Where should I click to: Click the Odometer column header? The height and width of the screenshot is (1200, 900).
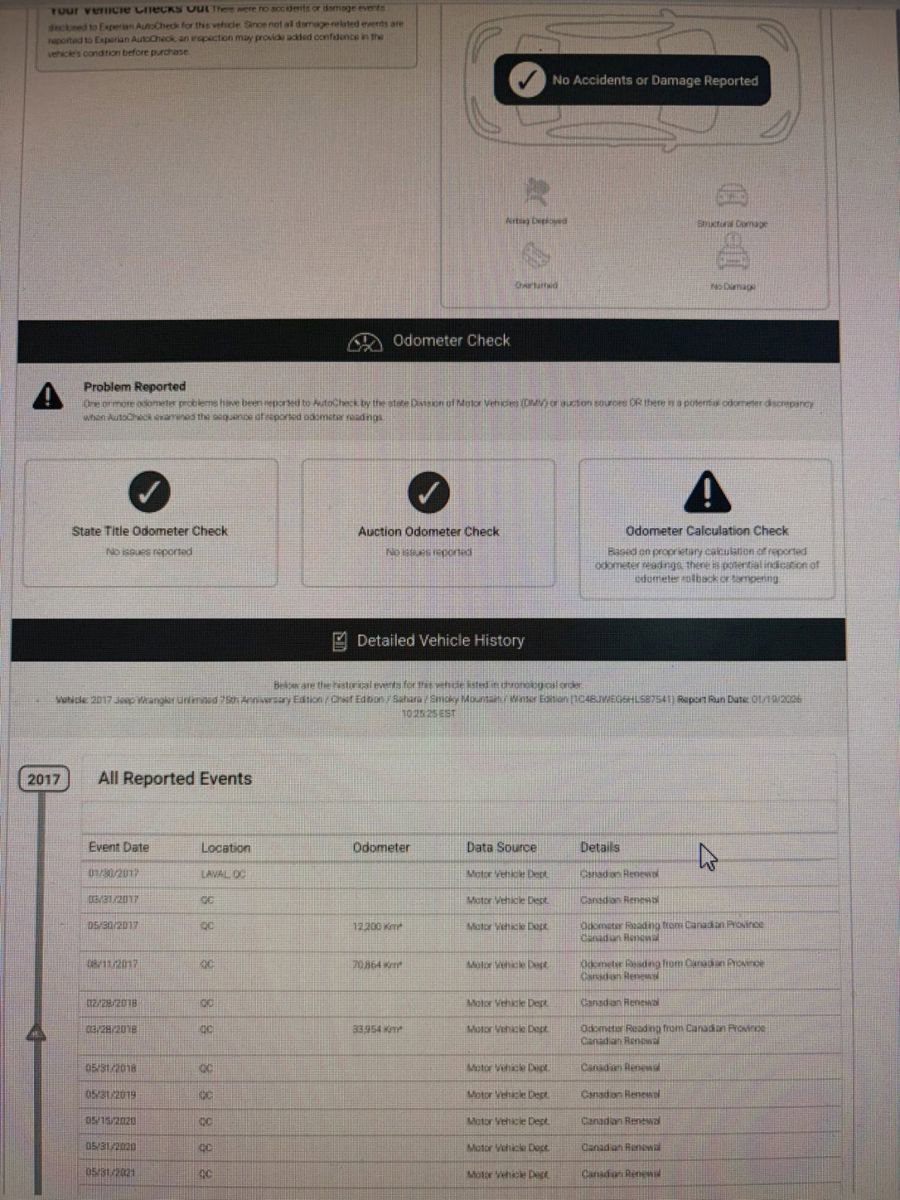381,847
